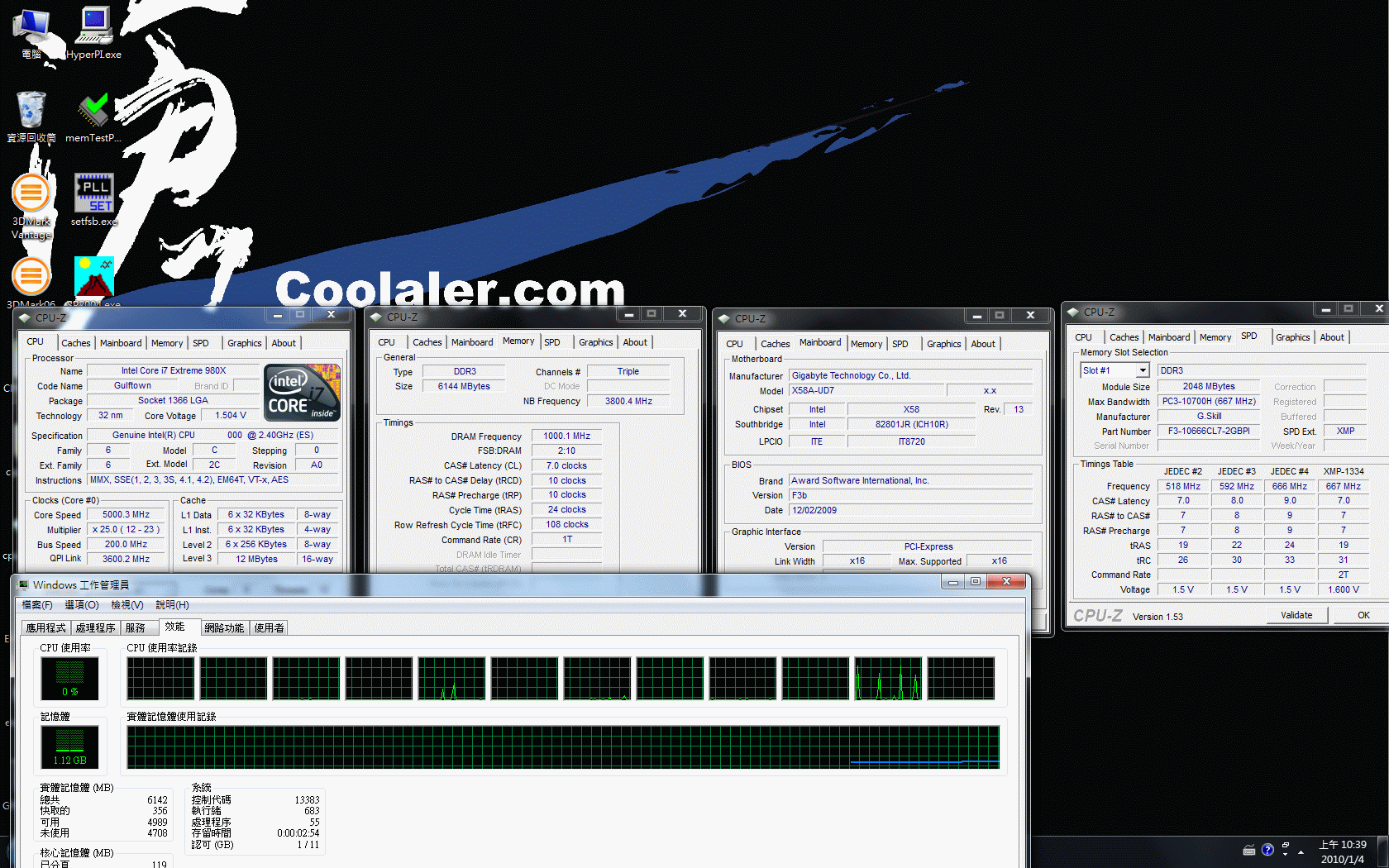
Task: Launch the setfsb.exe PLL SET icon
Action: click(x=93, y=199)
